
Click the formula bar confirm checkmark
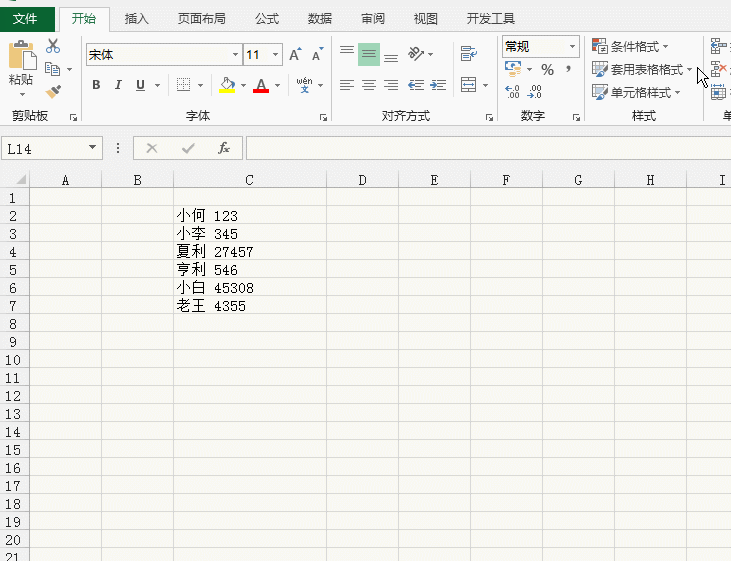188,148
